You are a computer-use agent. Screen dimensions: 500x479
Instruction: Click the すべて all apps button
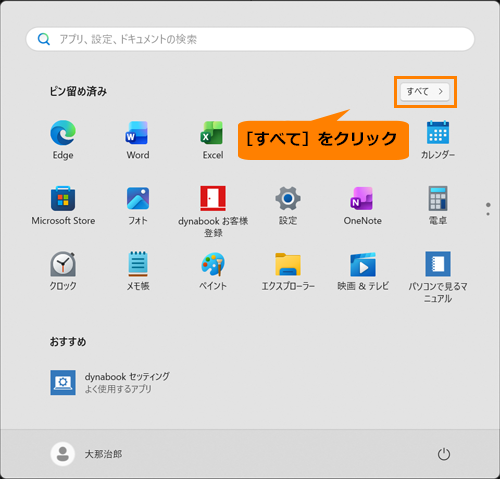tap(425, 91)
